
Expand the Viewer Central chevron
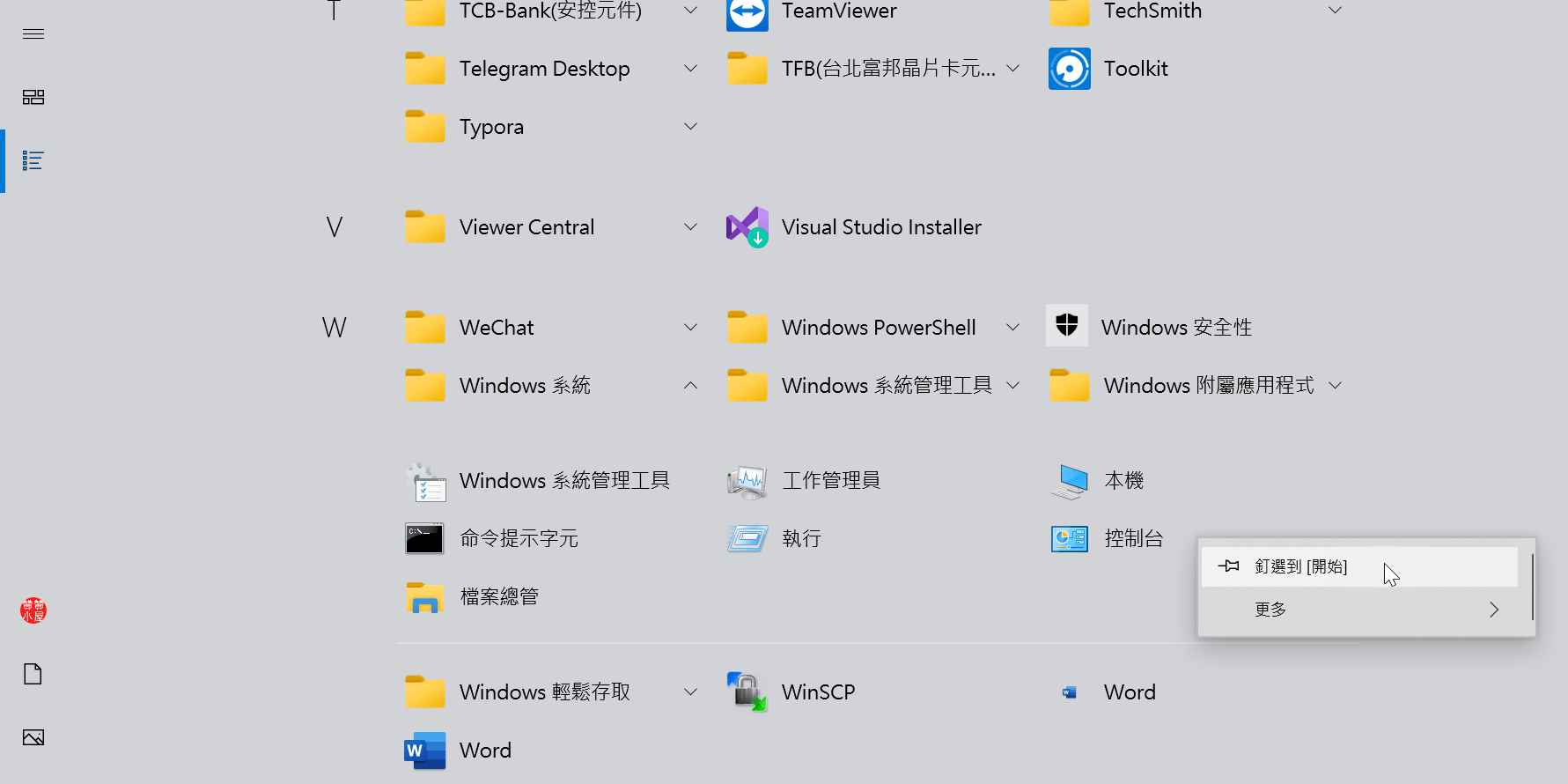pos(691,226)
